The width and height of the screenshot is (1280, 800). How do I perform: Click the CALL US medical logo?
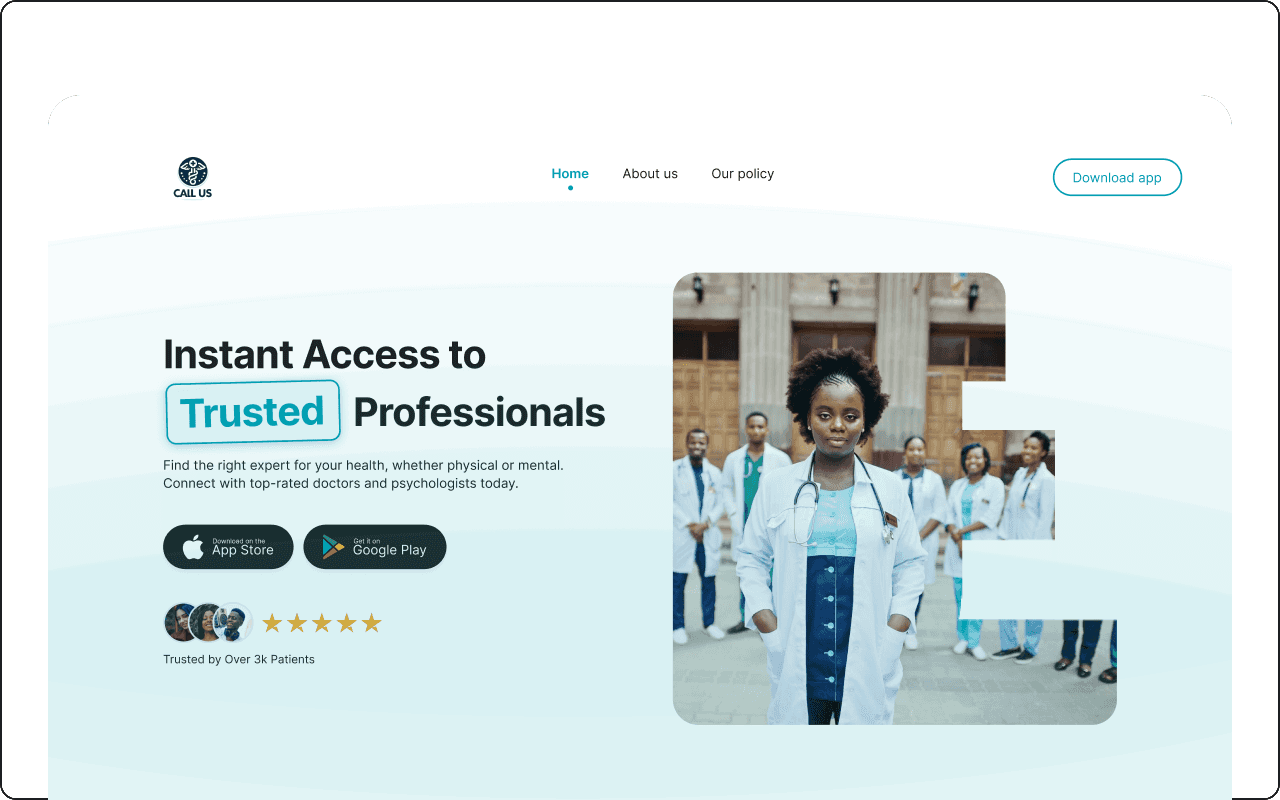coord(192,178)
